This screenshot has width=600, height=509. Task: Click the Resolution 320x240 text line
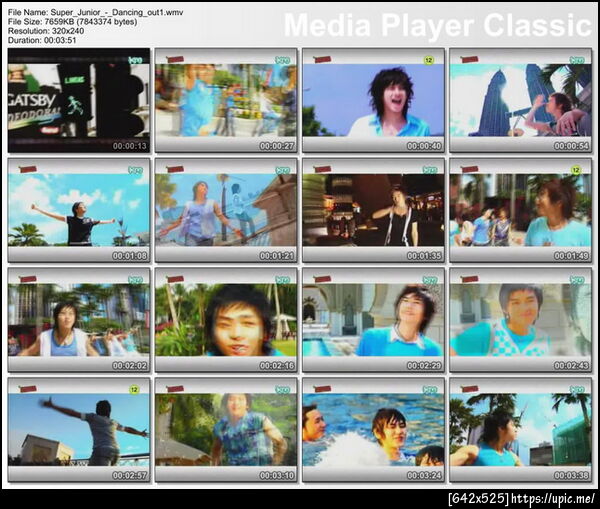pos(46,31)
